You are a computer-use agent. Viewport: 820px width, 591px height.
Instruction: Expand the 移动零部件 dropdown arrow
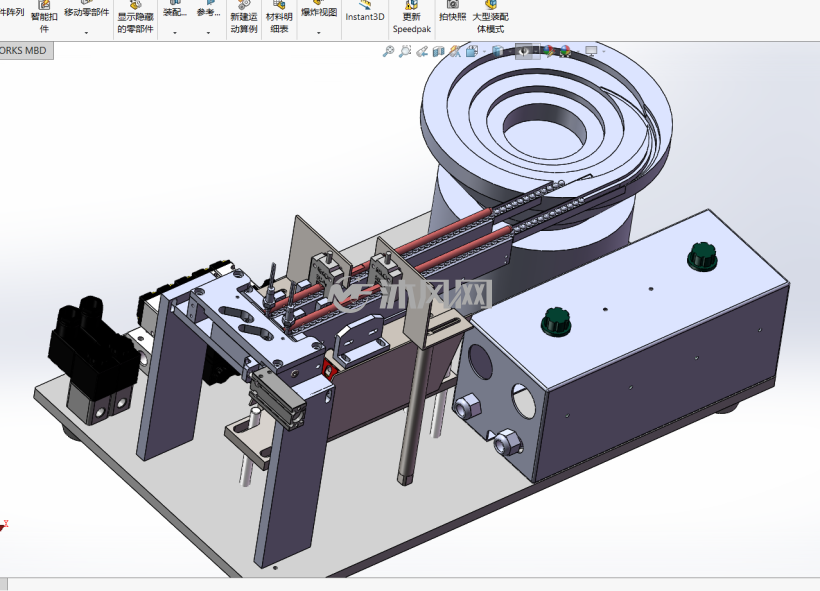point(86,32)
